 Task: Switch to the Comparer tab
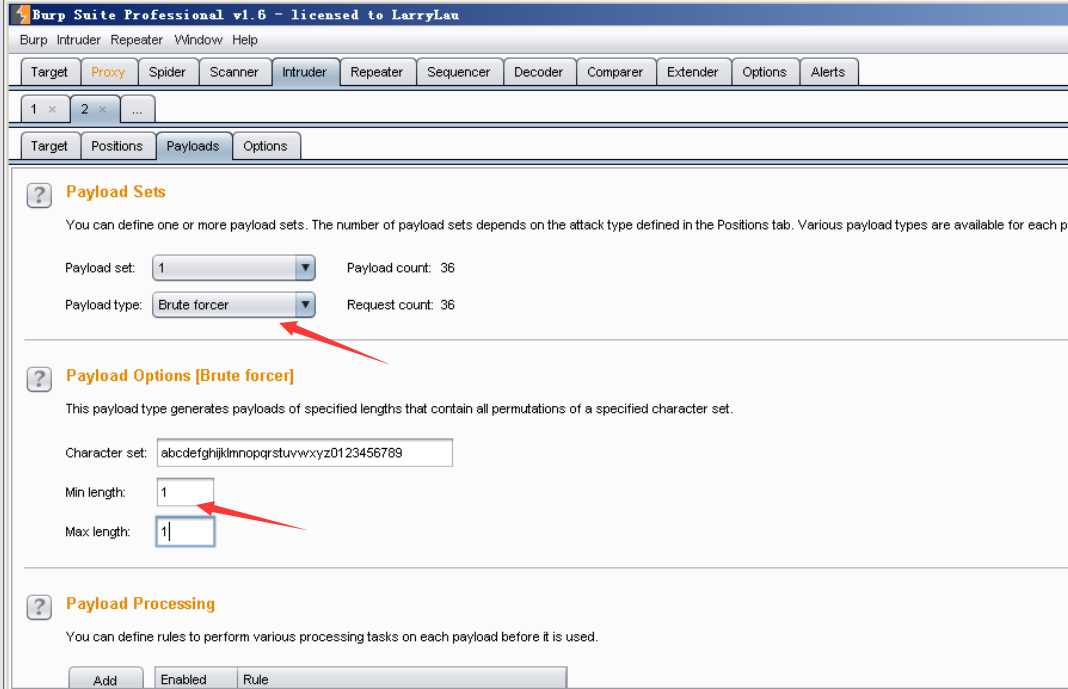click(x=614, y=72)
